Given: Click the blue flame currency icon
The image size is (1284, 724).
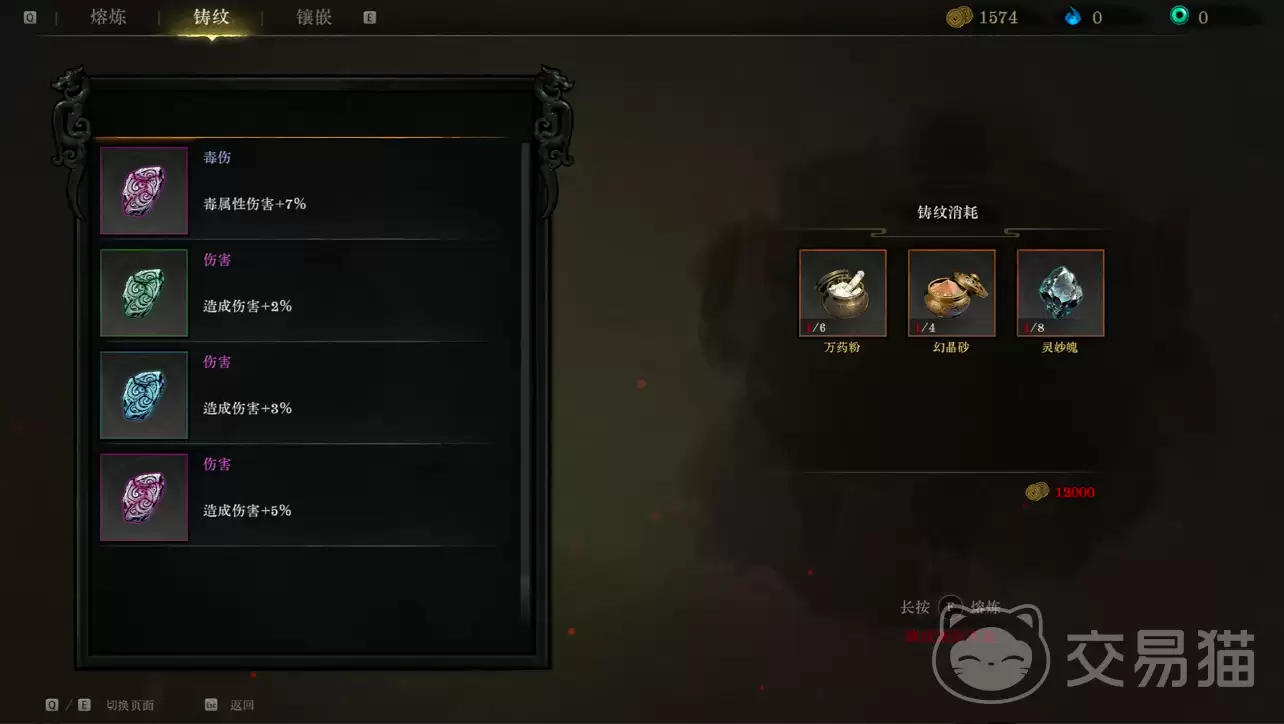Looking at the screenshot, I should click(x=1073, y=17).
